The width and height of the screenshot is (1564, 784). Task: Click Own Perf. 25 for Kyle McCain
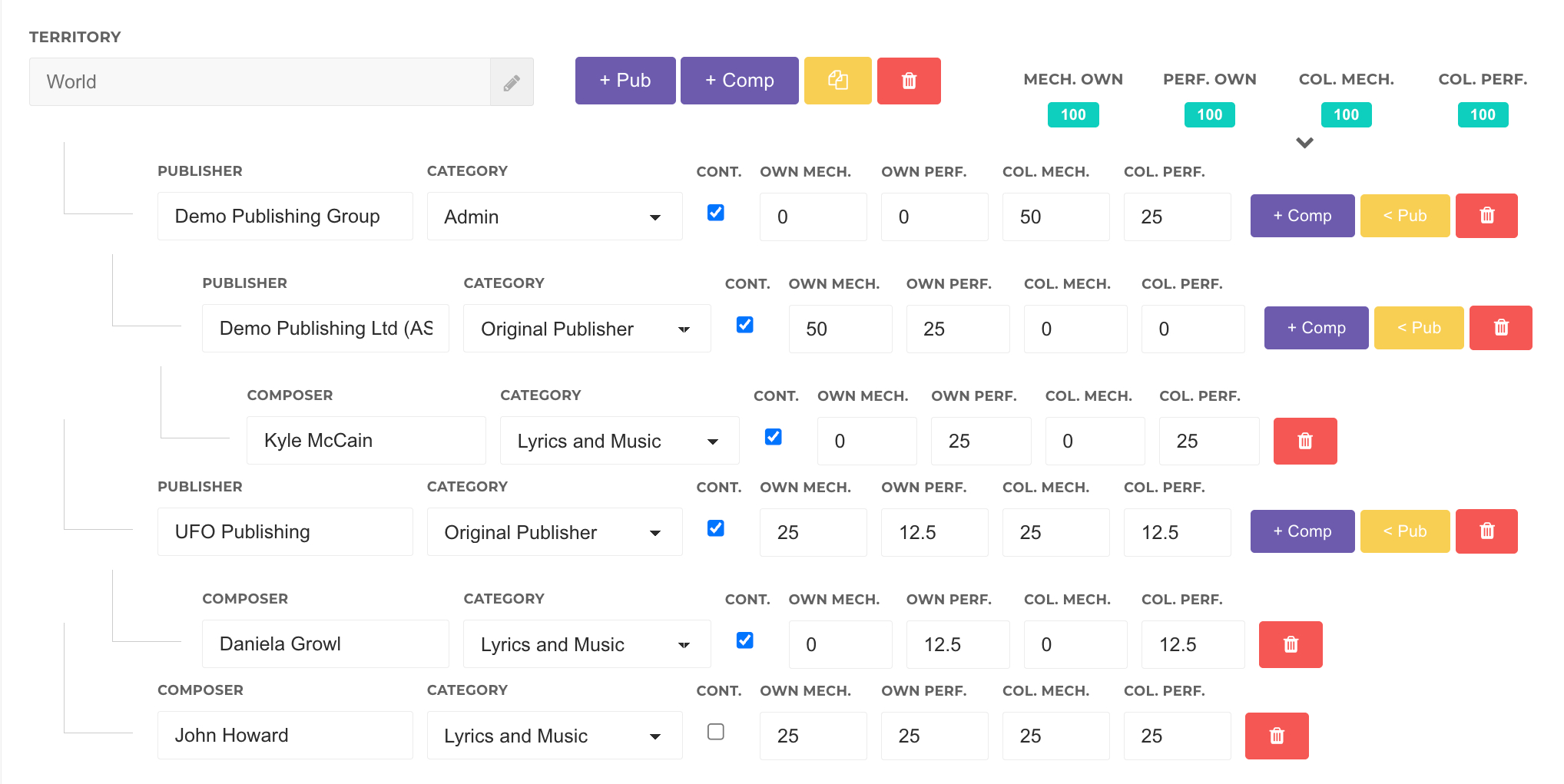(981, 441)
